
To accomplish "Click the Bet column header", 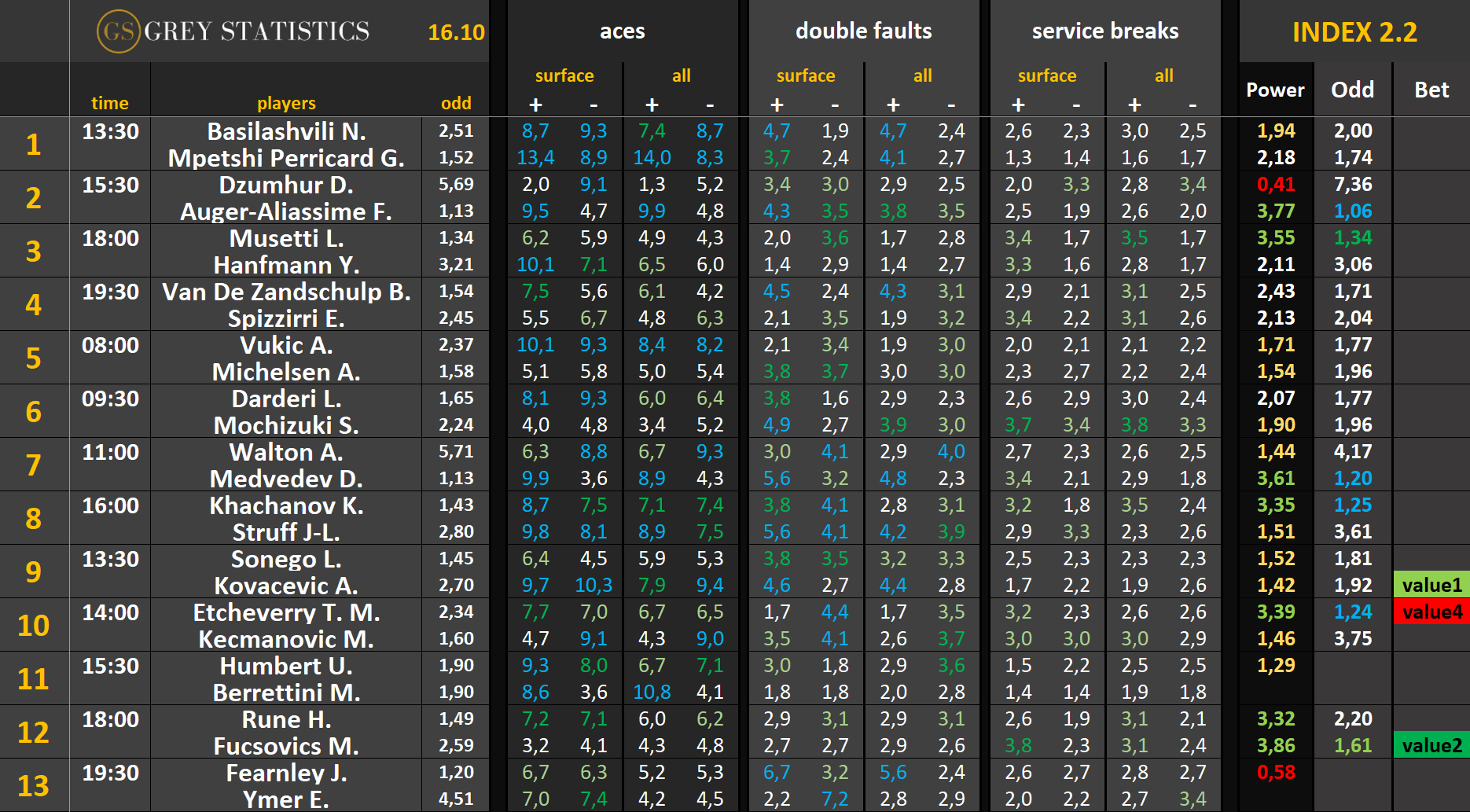I will point(1431,90).
